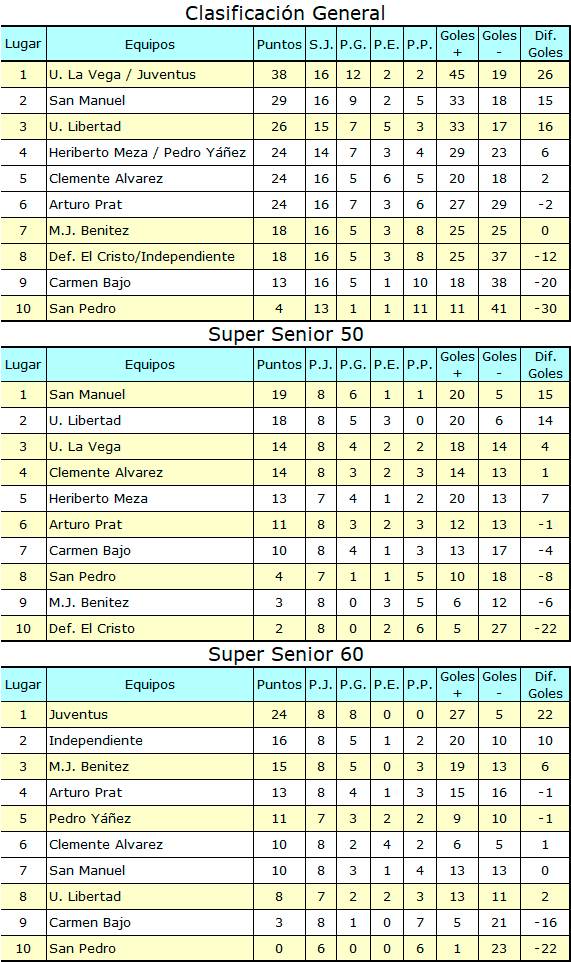Click San Manuel in Clasificación General table
The width and height of the screenshot is (571, 962).
coord(87,101)
